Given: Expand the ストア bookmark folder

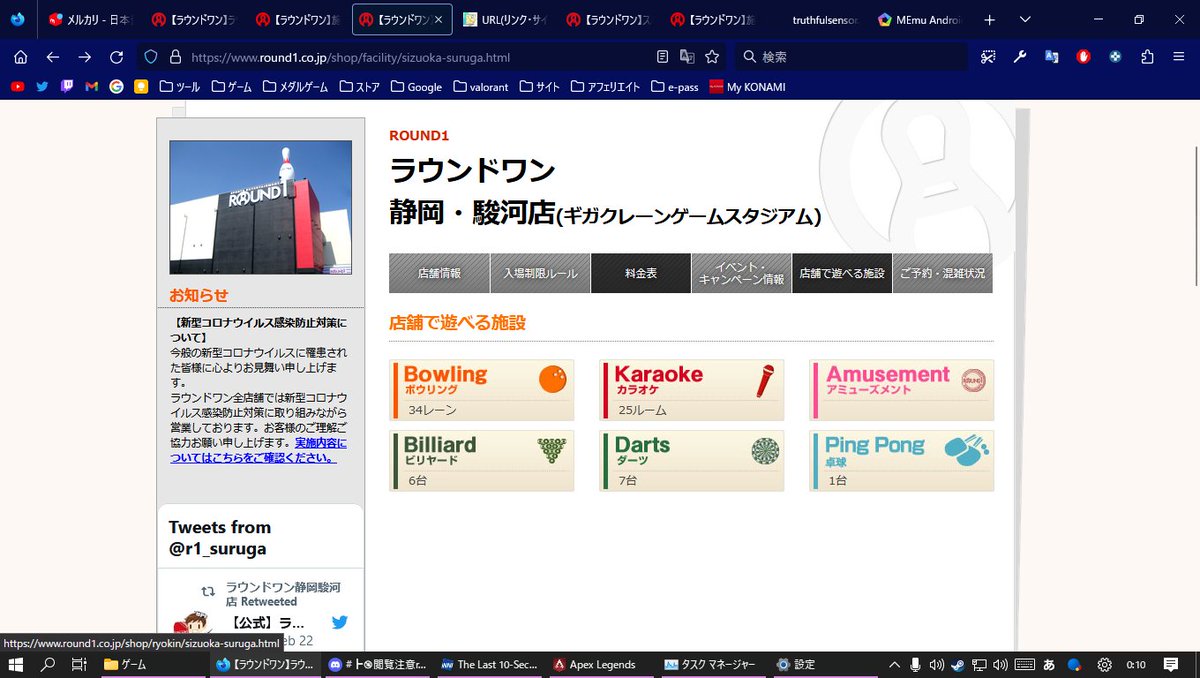Looking at the screenshot, I should point(360,87).
